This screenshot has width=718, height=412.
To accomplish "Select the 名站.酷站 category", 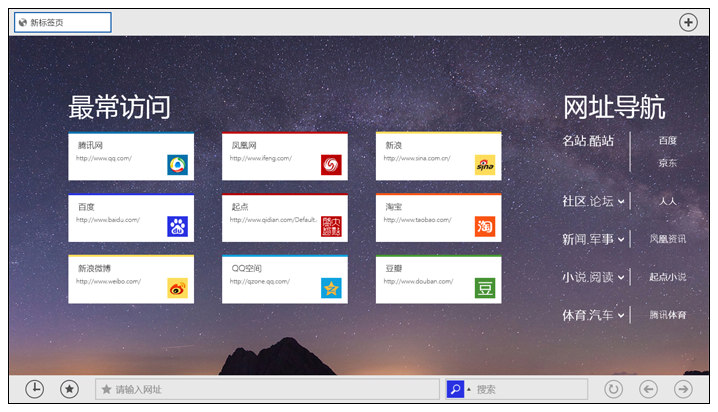I will [588, 141].
